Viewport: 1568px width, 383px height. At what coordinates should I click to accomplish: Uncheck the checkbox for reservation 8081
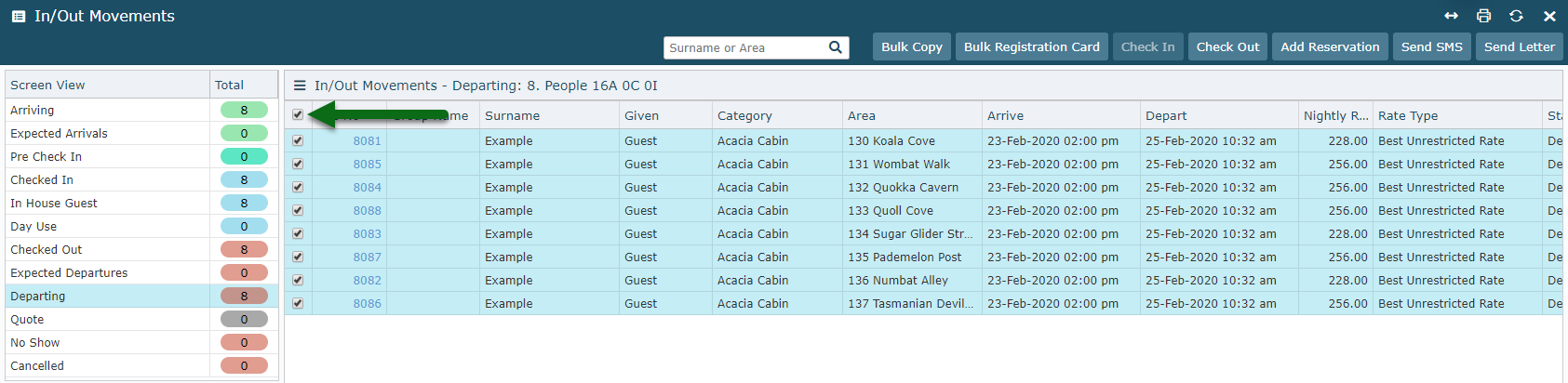(298, 140)
